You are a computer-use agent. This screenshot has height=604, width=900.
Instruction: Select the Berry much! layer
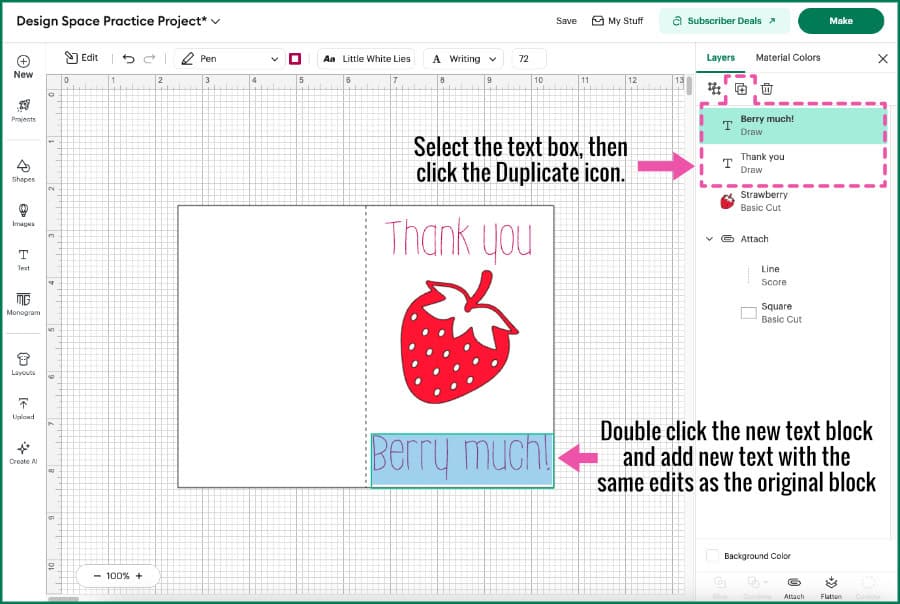[793, 125]
